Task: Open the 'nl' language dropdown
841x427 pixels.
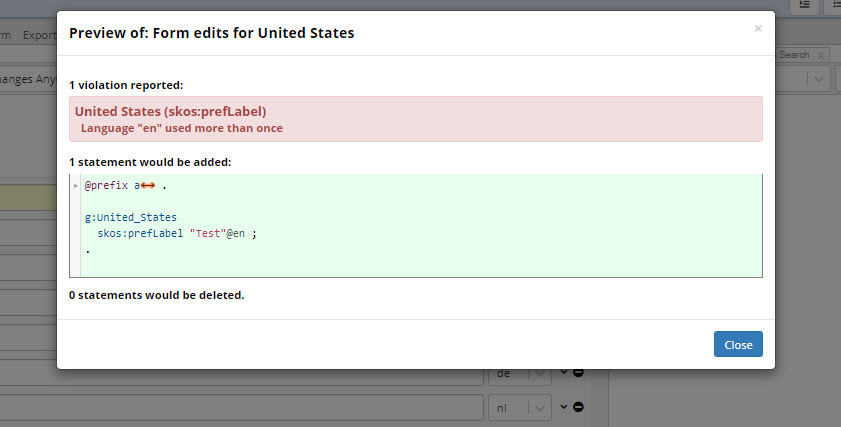Action: click(x=519, y=407)
